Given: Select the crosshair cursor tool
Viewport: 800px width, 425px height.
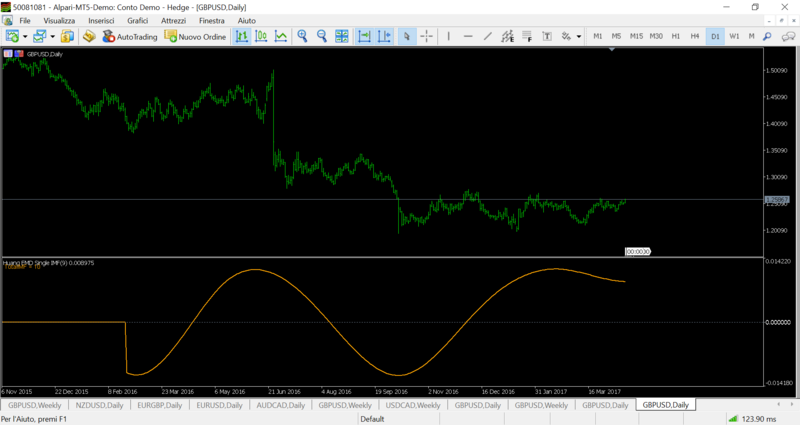Looking at the screenshot, I should tap(427, 36).
